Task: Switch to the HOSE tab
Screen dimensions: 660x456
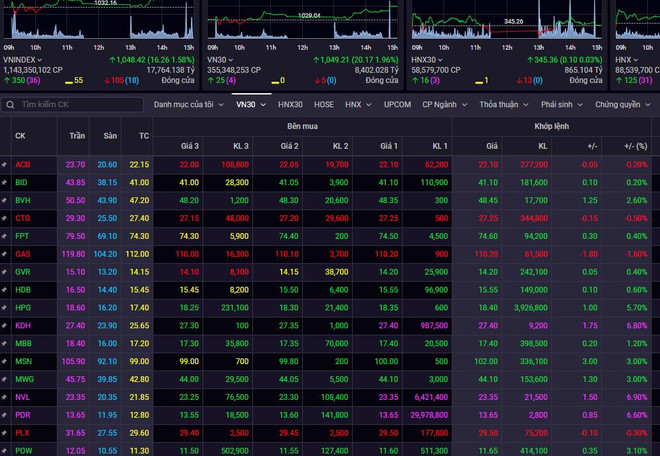Action: tap(324, 104)
